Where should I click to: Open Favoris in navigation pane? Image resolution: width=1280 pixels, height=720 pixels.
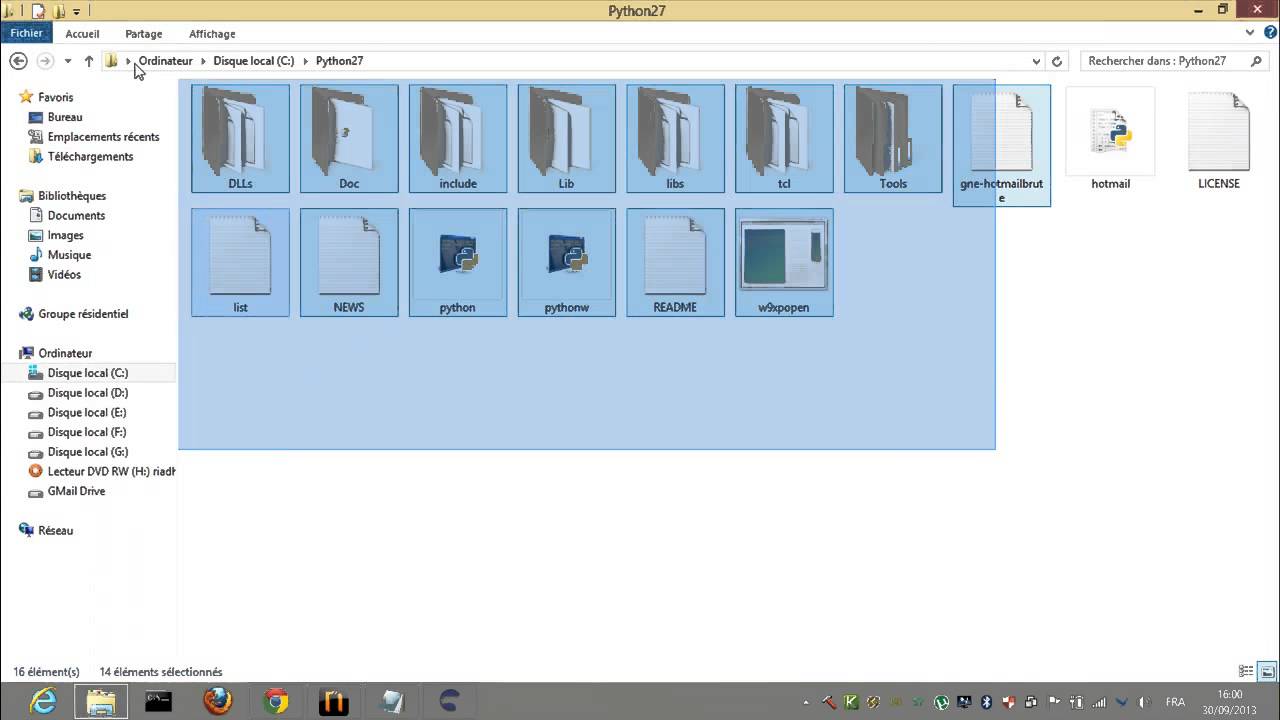pyautogui.click(x=56, y=97)
